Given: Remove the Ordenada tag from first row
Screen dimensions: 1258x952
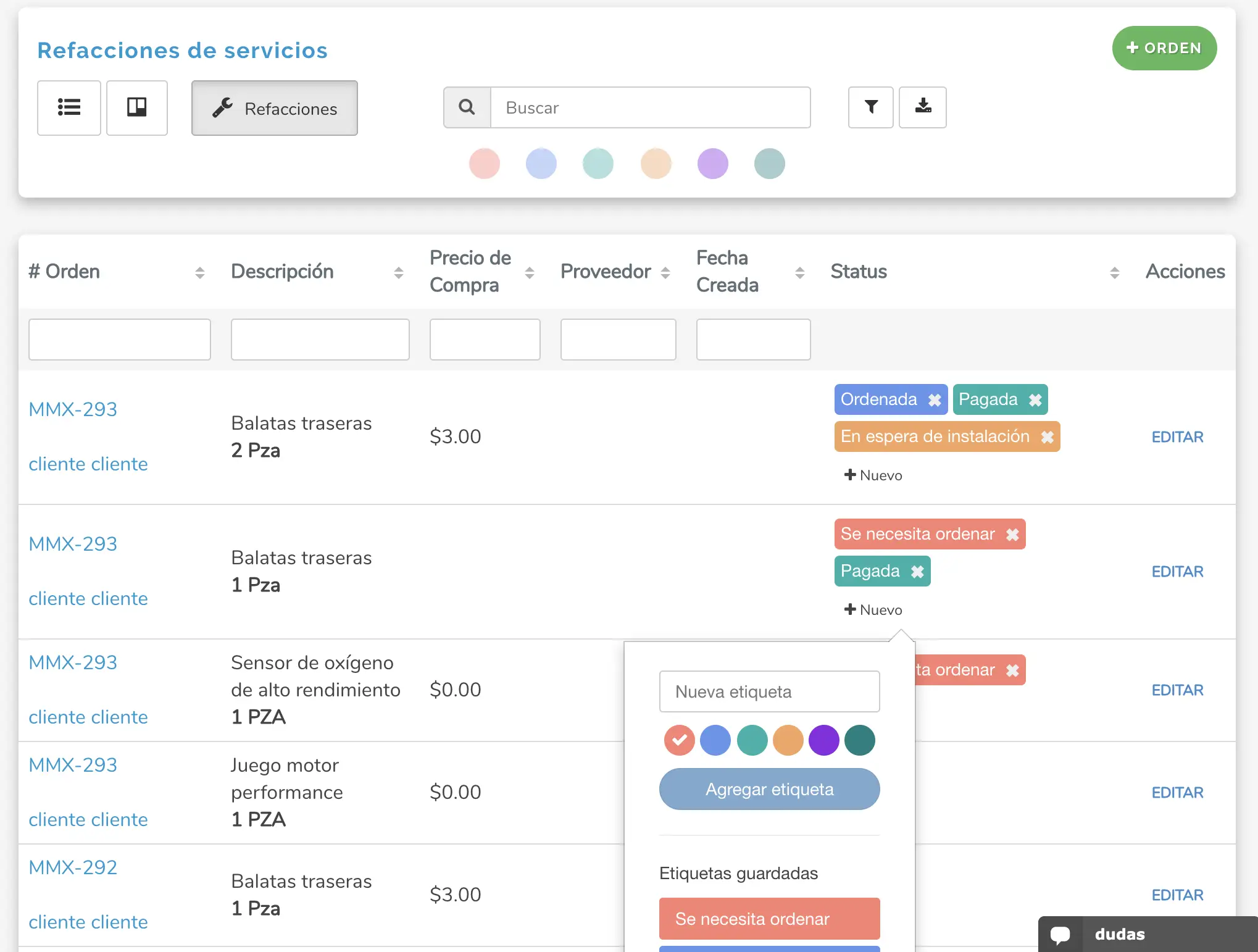Looking at the screenshot, I should (935, 400).
